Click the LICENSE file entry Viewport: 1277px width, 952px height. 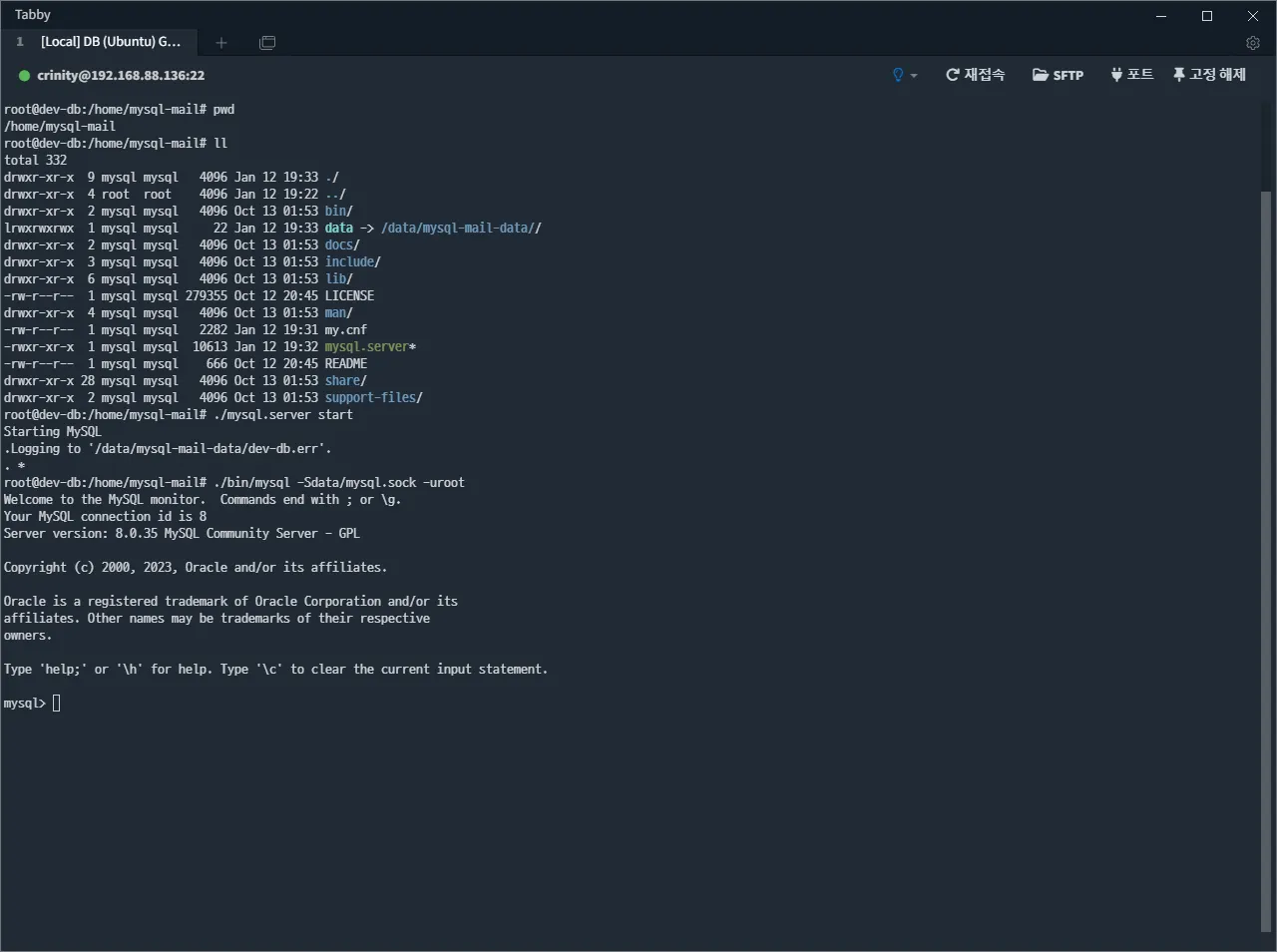349,296
